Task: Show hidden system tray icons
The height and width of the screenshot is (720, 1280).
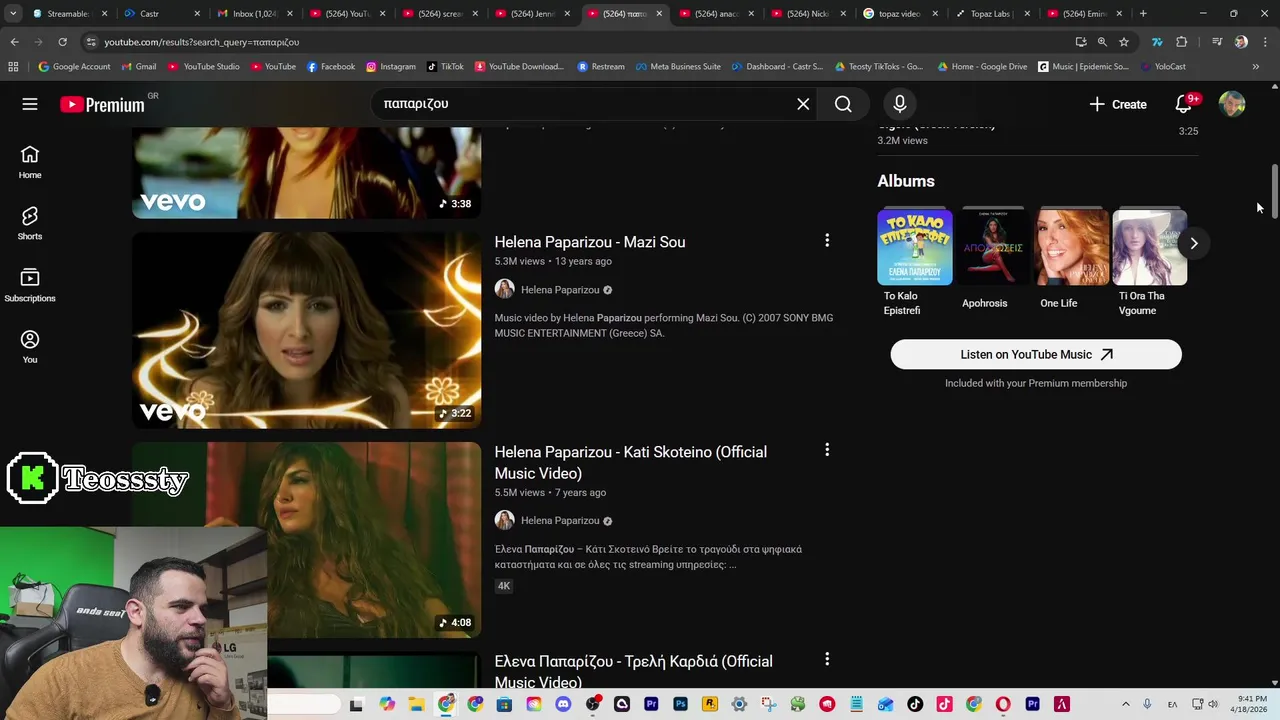Action: [1125, 705]
